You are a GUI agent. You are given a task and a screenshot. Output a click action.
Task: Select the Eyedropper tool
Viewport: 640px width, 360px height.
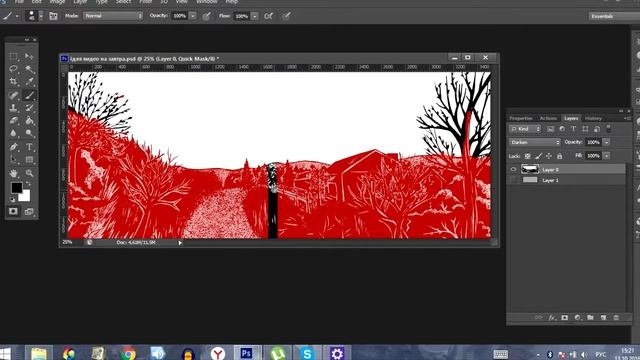[x=29, y=82]
